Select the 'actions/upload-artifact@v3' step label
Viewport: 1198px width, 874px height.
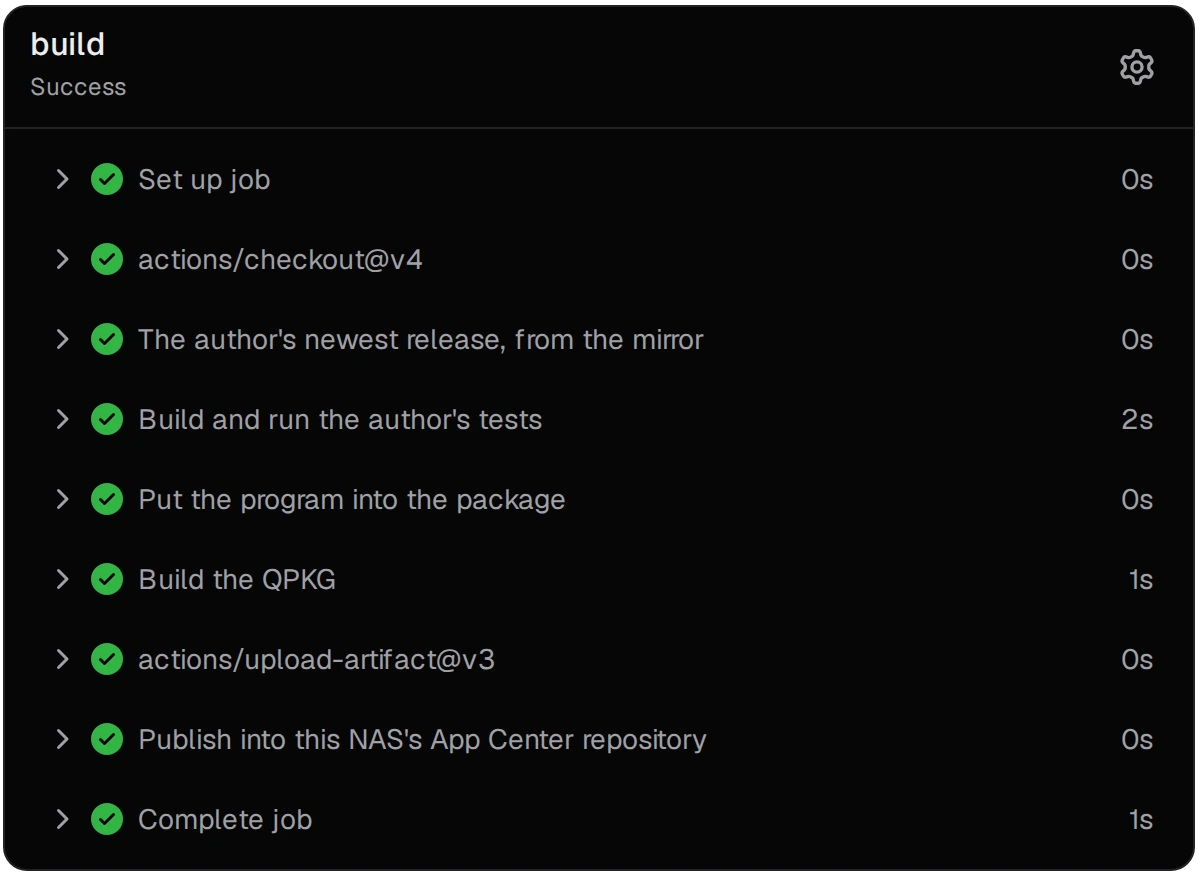316,660
